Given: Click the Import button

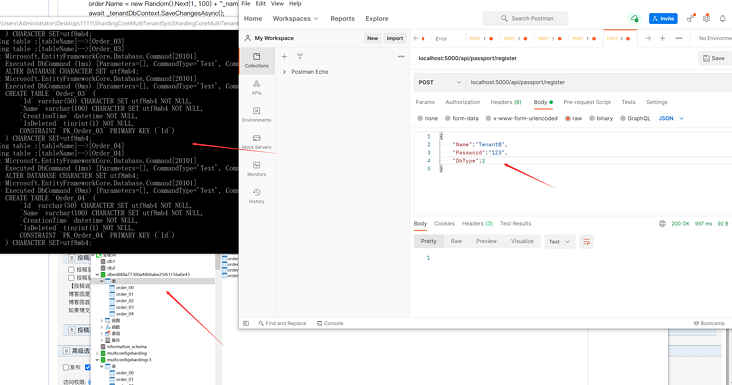Looking at the screenshot, I should point(394,38).
